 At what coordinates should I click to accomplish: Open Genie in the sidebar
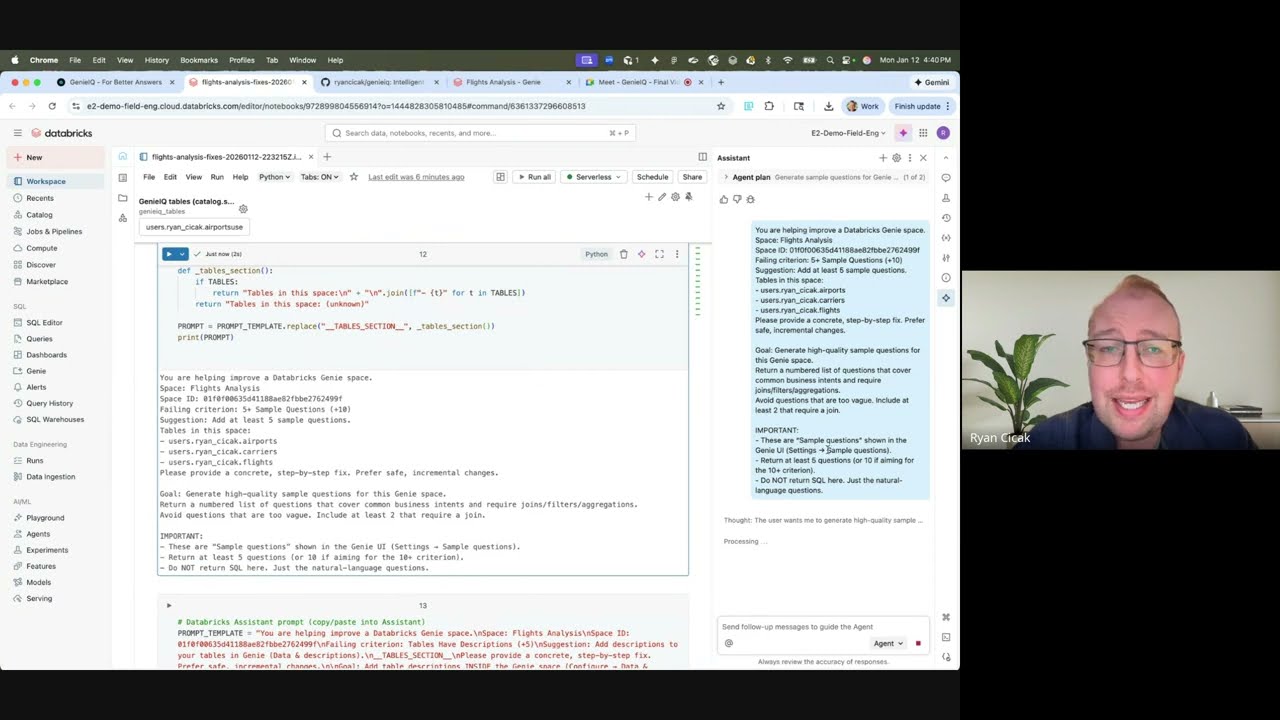coord(56,371)
